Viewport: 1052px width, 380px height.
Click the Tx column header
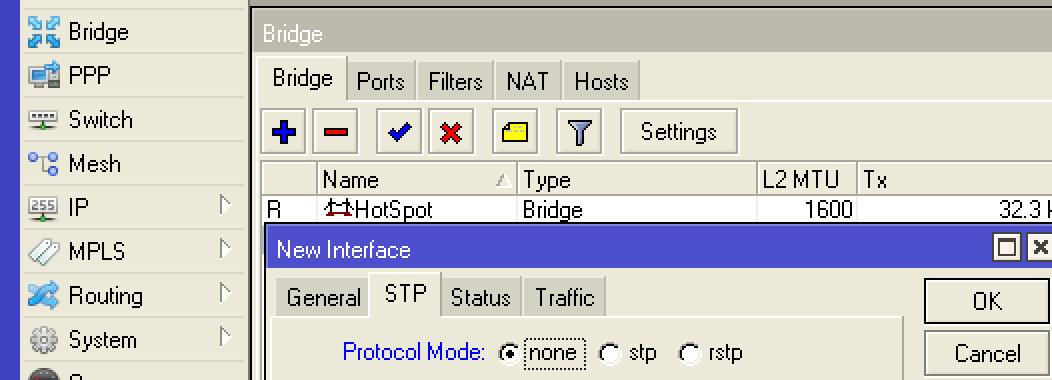click(x=955, y=179)
